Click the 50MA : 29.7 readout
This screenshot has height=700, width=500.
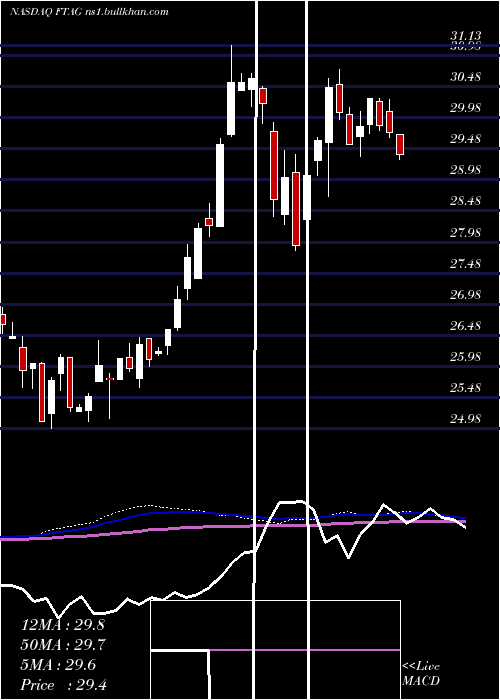coord(63,645)
